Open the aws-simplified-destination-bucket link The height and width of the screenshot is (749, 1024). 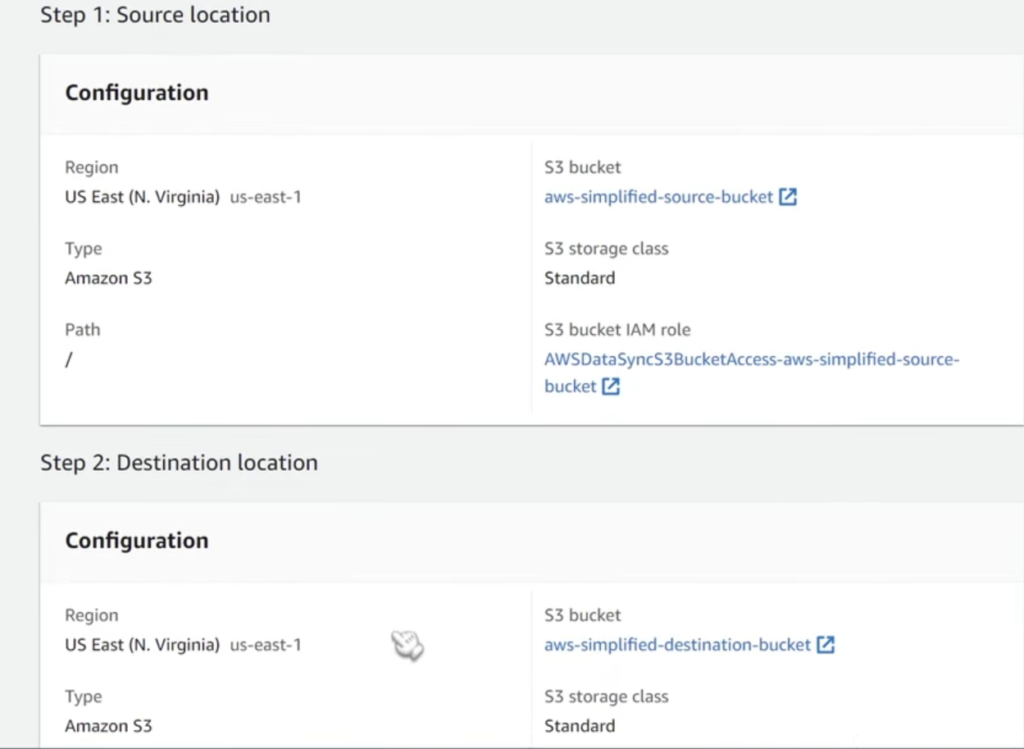[x=677, y=645]
